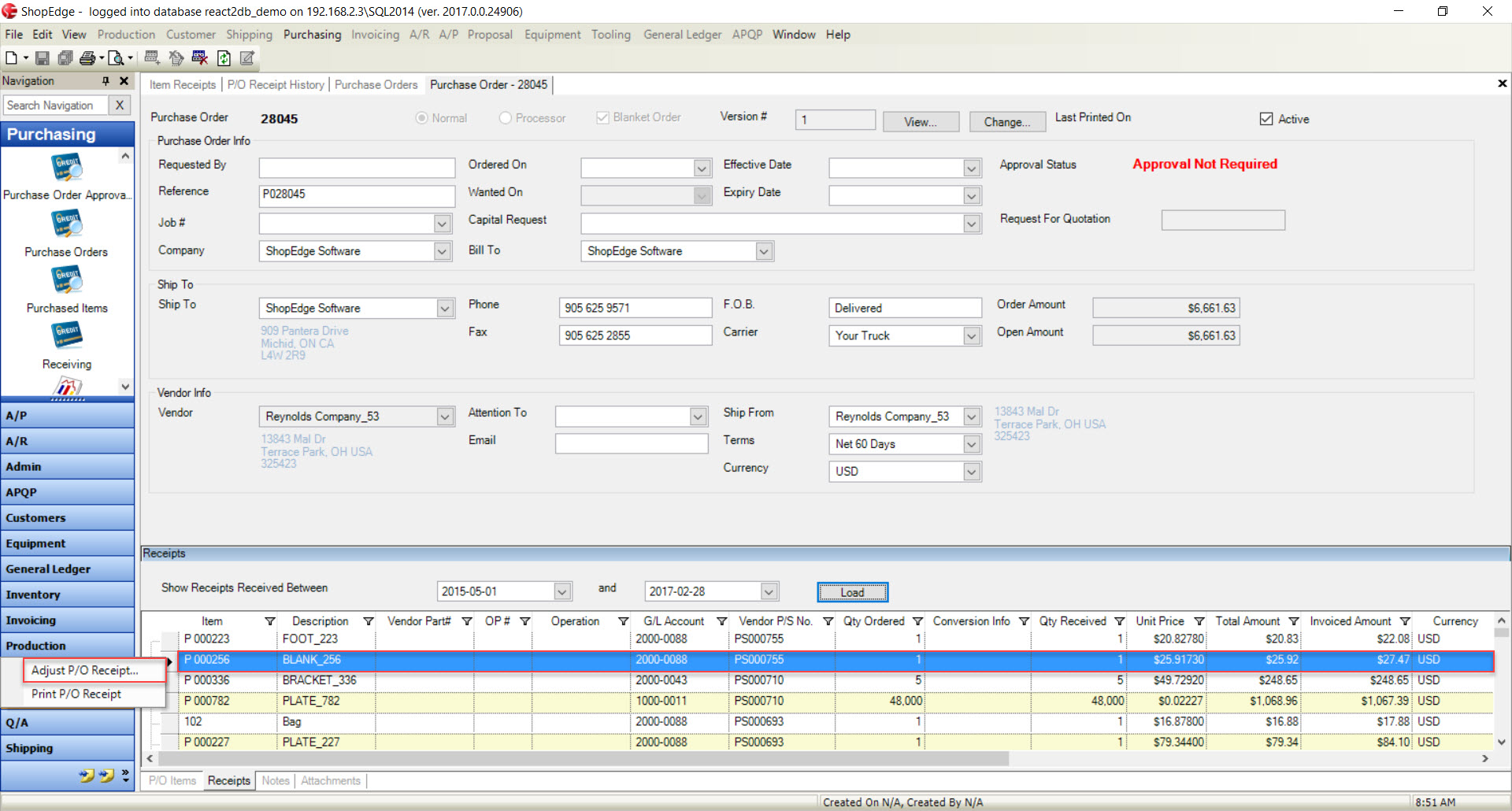Toggle the Active checkbox
This screenshot has height=811, width=1512.
pos(1266,119)
